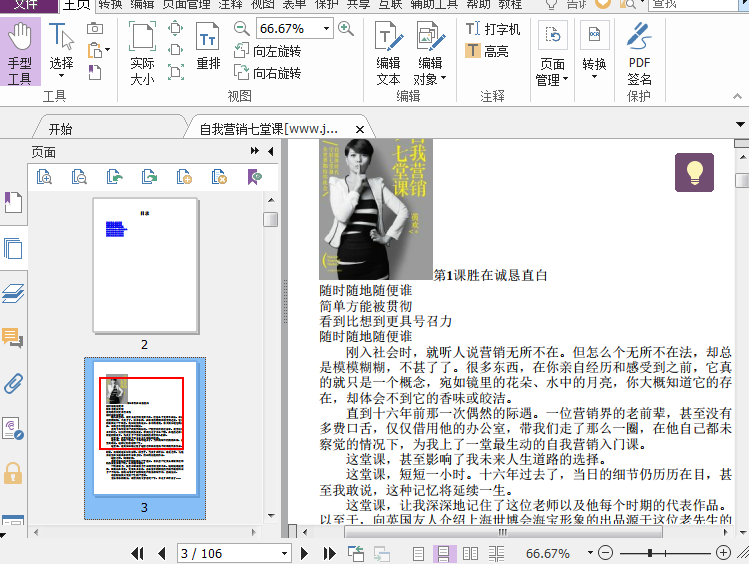This screenshot has height=564, width=749.
Task: Click the ribbon zoom-in magnifier
Action: pos(346,29)
